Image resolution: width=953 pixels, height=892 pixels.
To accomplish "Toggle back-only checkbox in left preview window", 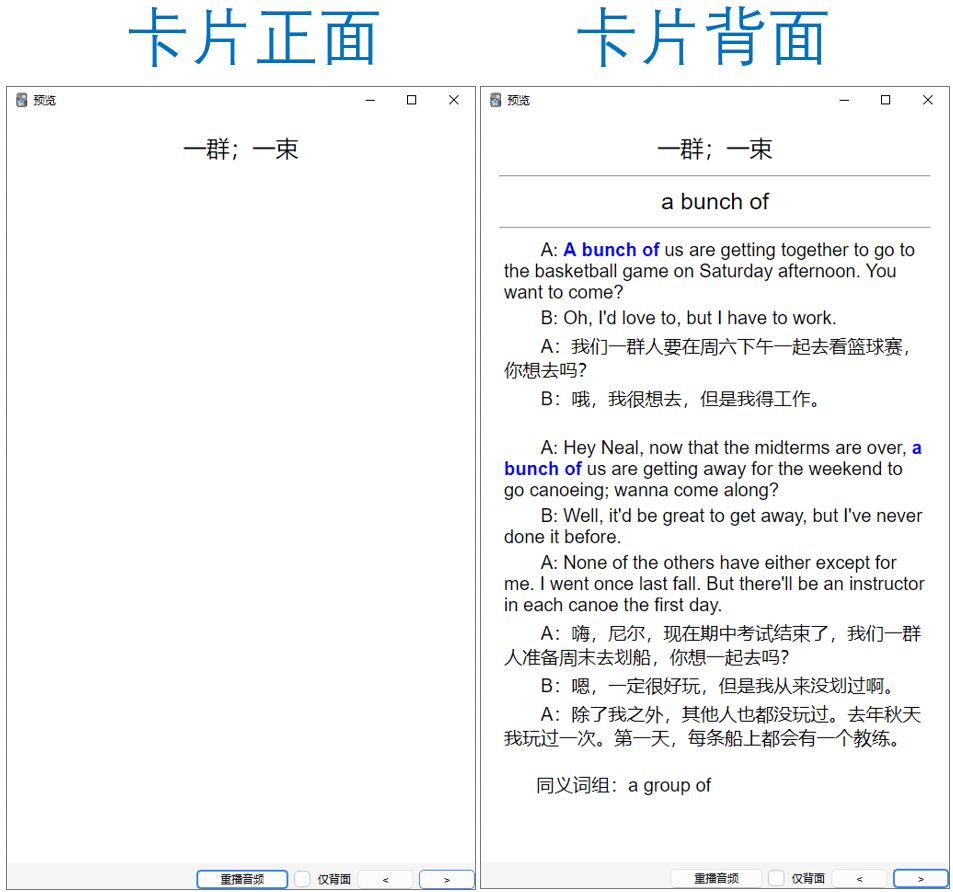I will click(302, 879).
